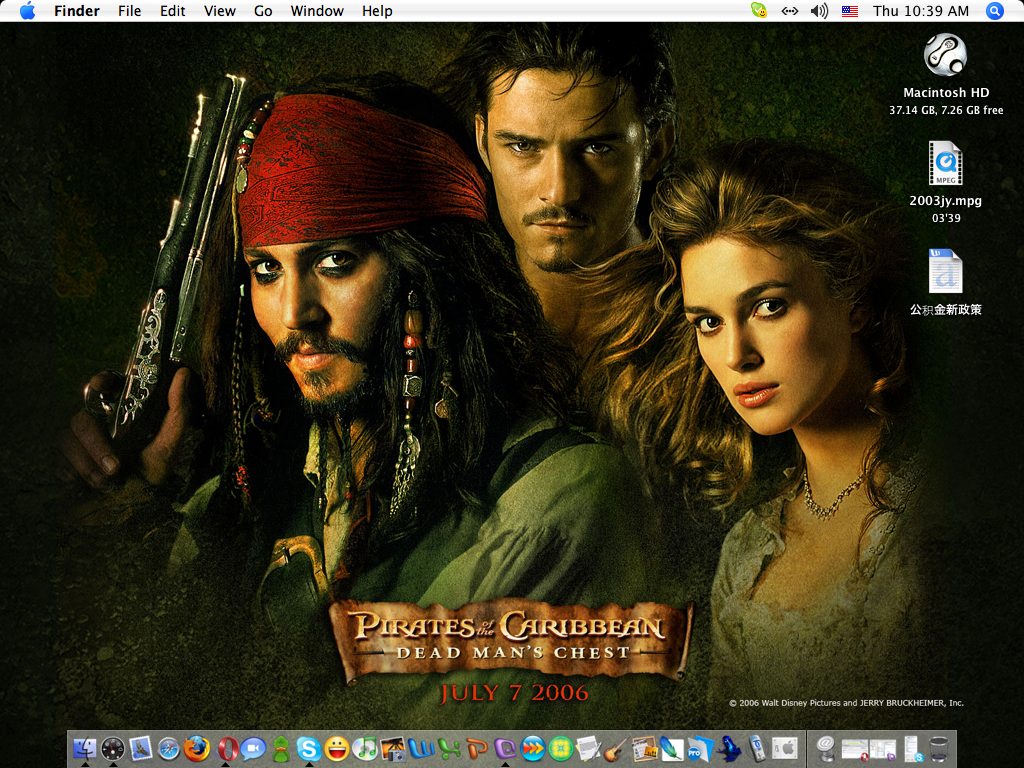The width and height of the screenshot is (1024, 768).
Task: Switch to Skype in the Dock
Action: click(x=309, y=748)
